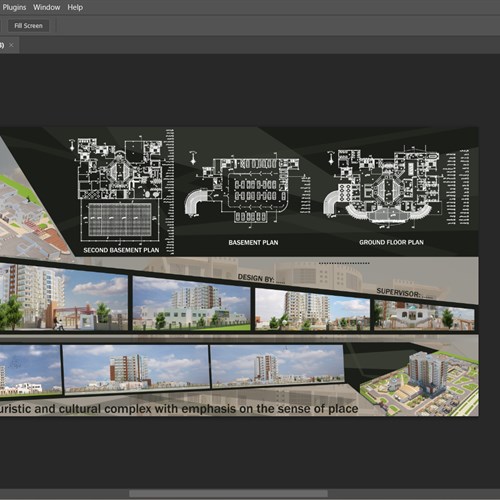The image size is (500, 500).
Task: Click the parking grid in Second Basement Plan
Action: pos(120,220)
